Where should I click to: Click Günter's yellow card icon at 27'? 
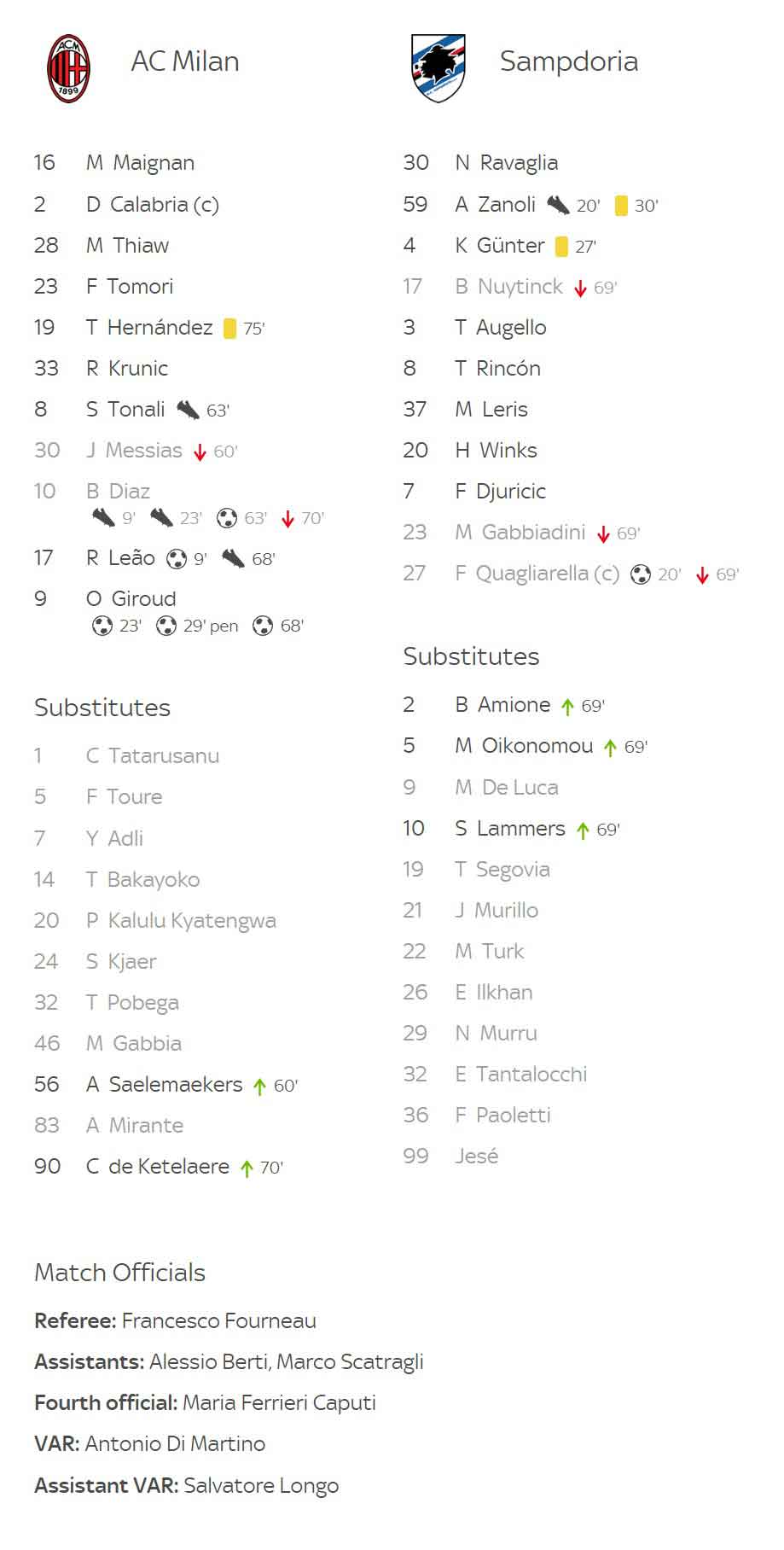(x=561, y=247)
